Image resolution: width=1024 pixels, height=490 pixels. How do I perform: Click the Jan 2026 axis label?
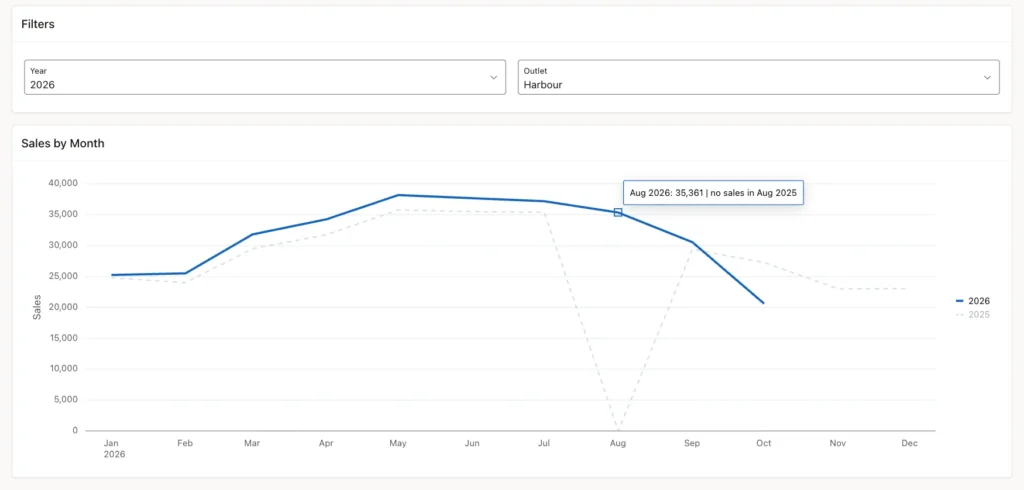(114, 448)
